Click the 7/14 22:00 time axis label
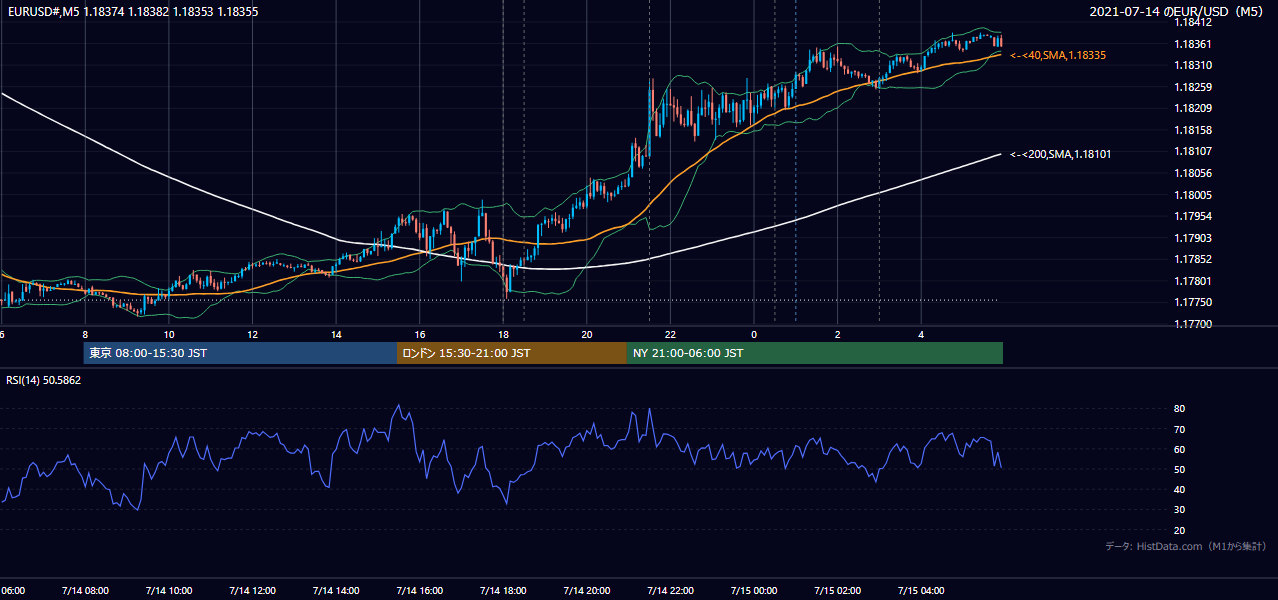 point(670,590)
